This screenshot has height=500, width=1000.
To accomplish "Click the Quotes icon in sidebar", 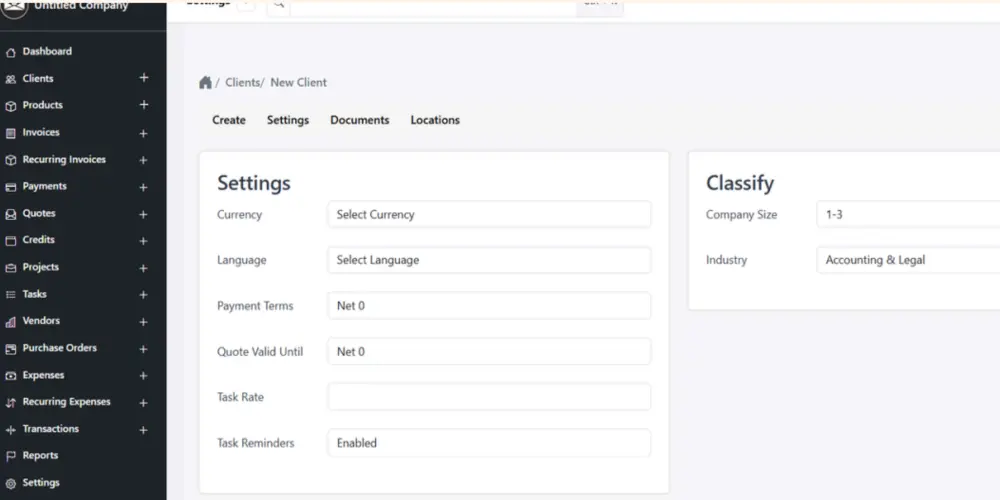I will pos(10,214).
